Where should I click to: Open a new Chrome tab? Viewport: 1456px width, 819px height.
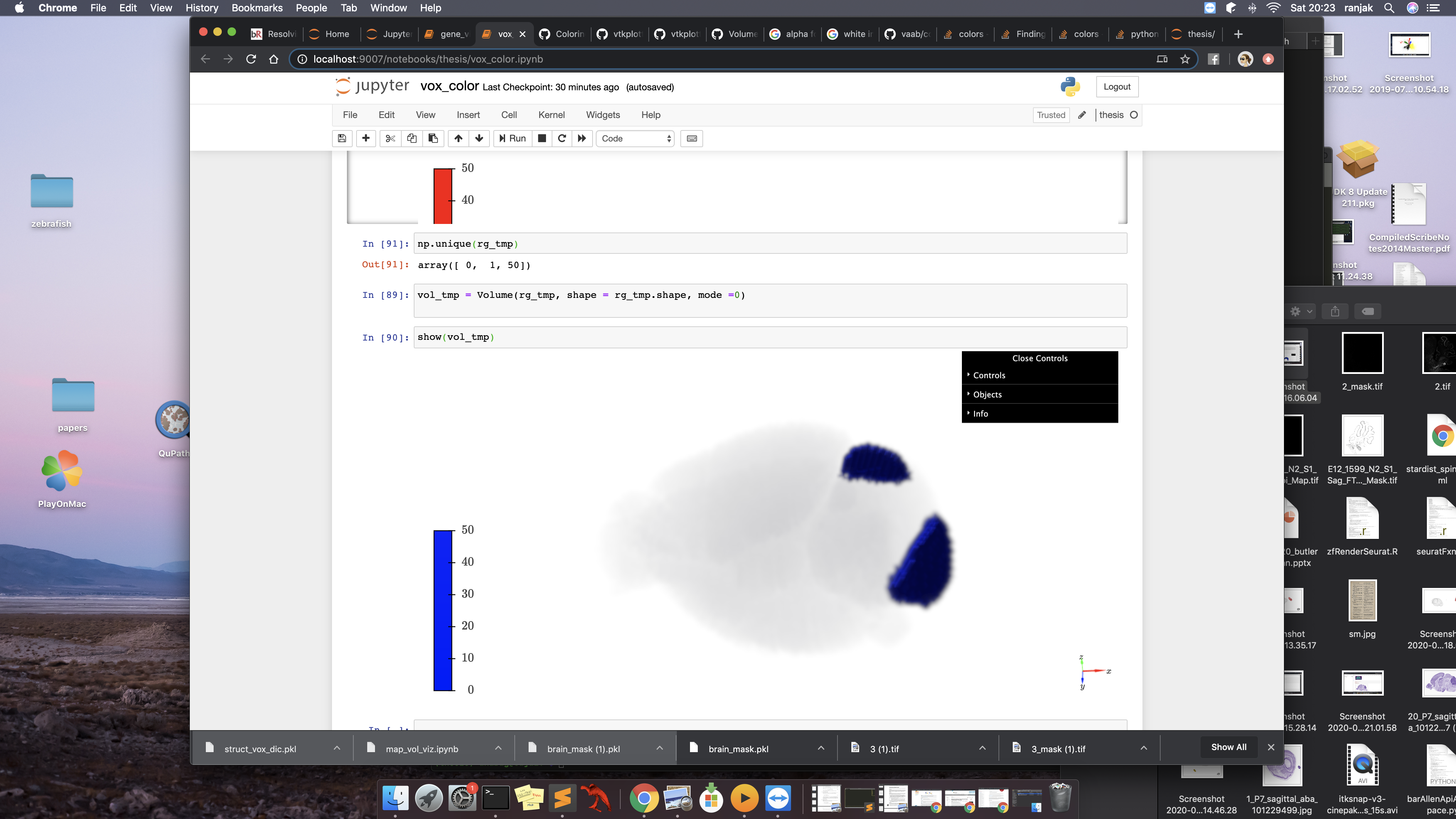tap(1238, 34)
